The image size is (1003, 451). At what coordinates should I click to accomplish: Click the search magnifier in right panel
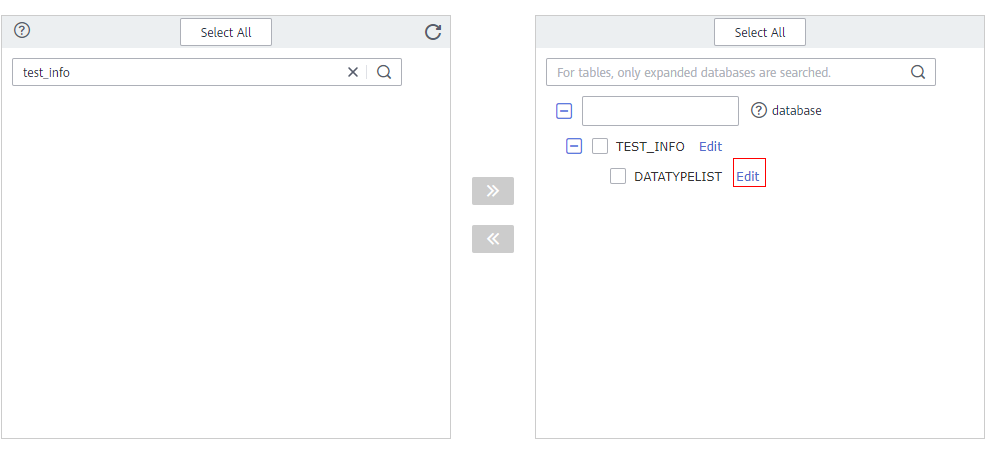(918, 72)
